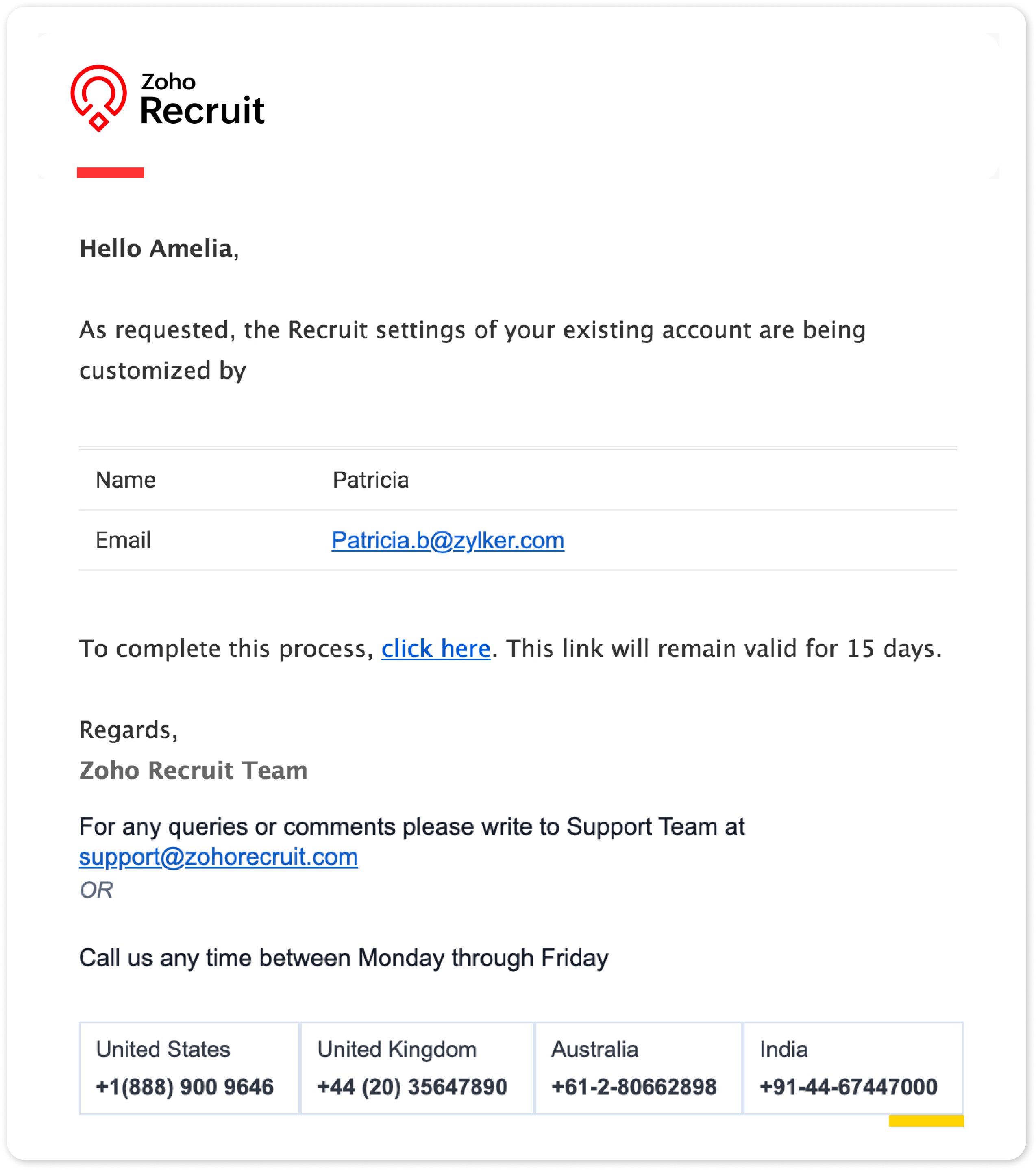
Task: Click the "Hello Amelia," greeting
Action: click(159, 248)
